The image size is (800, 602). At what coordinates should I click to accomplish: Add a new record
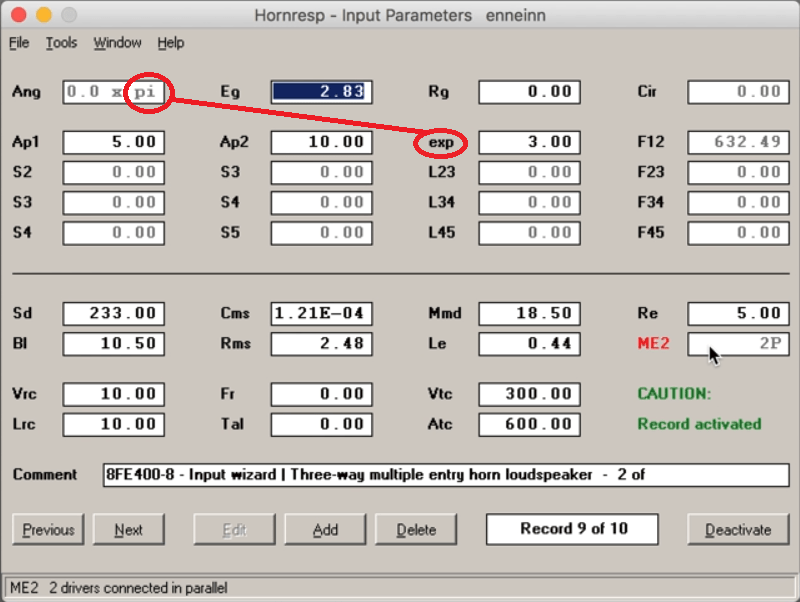325,530
